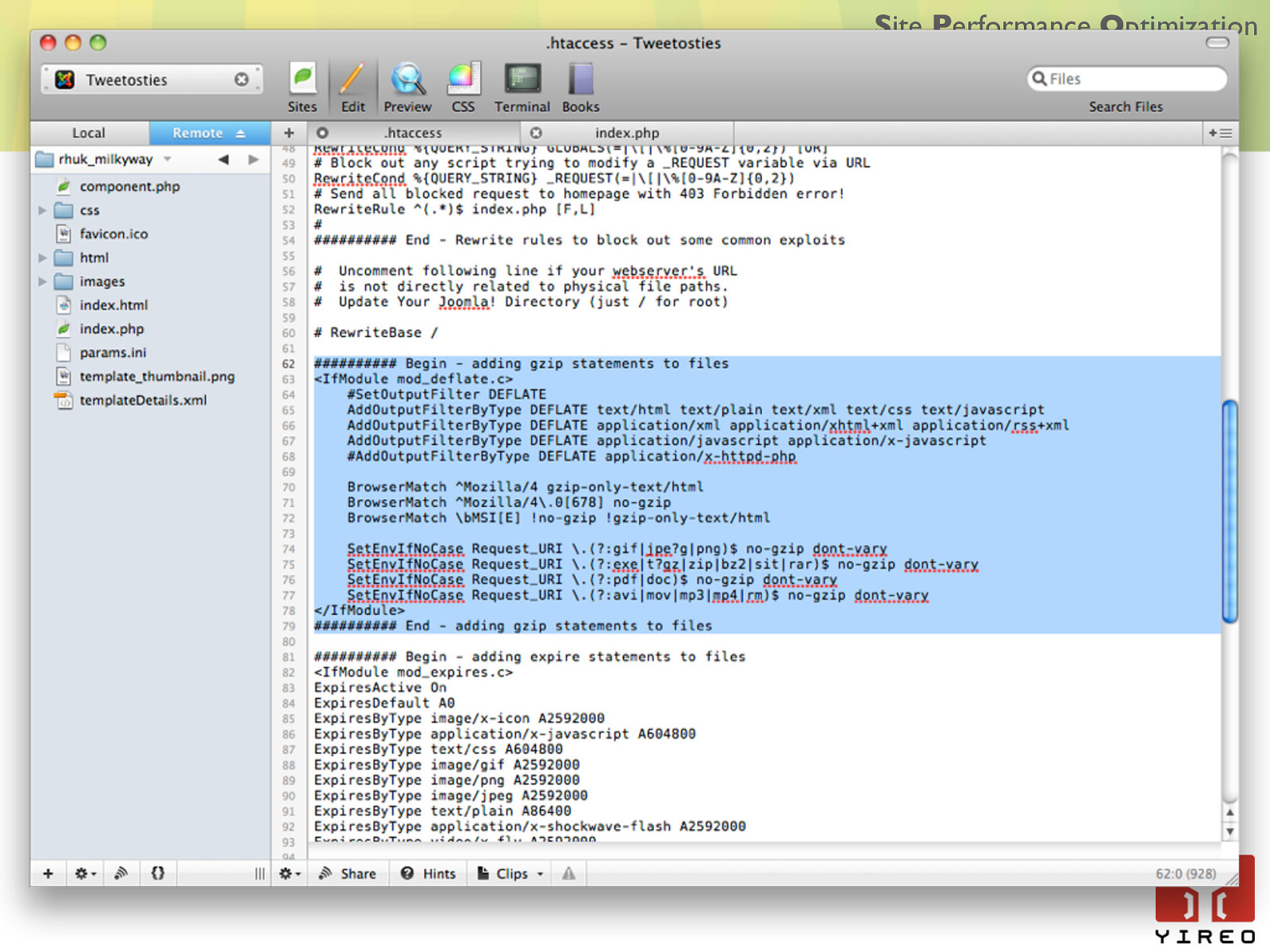Image resolution: width=1270 pixels, height=952 pixels.
Task: Toggle the code navigator braces icon
Action: click(x=158, y=873)
